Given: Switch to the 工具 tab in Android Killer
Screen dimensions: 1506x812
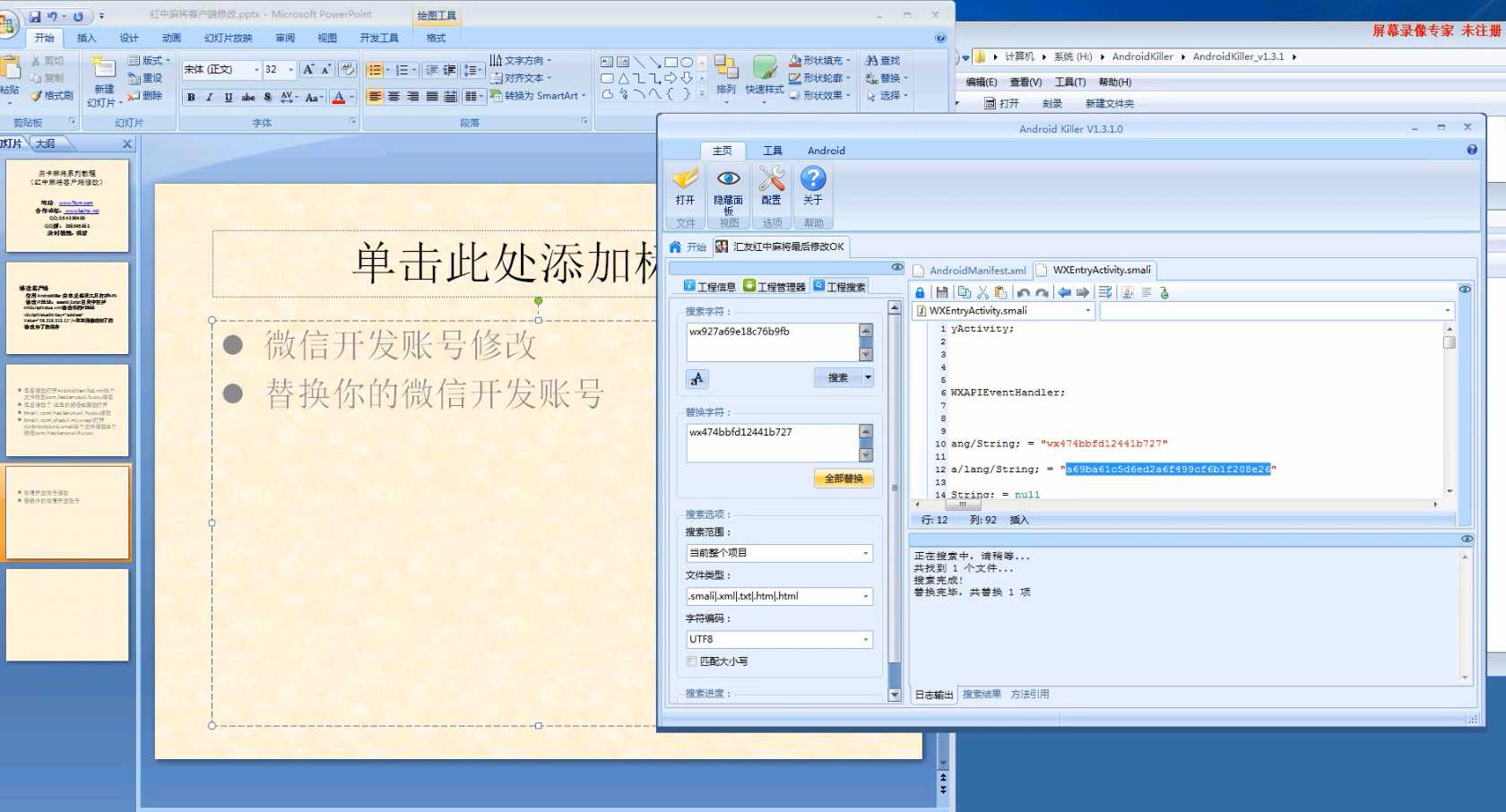Looking at the screenshot, I should [x=773, y=151].
